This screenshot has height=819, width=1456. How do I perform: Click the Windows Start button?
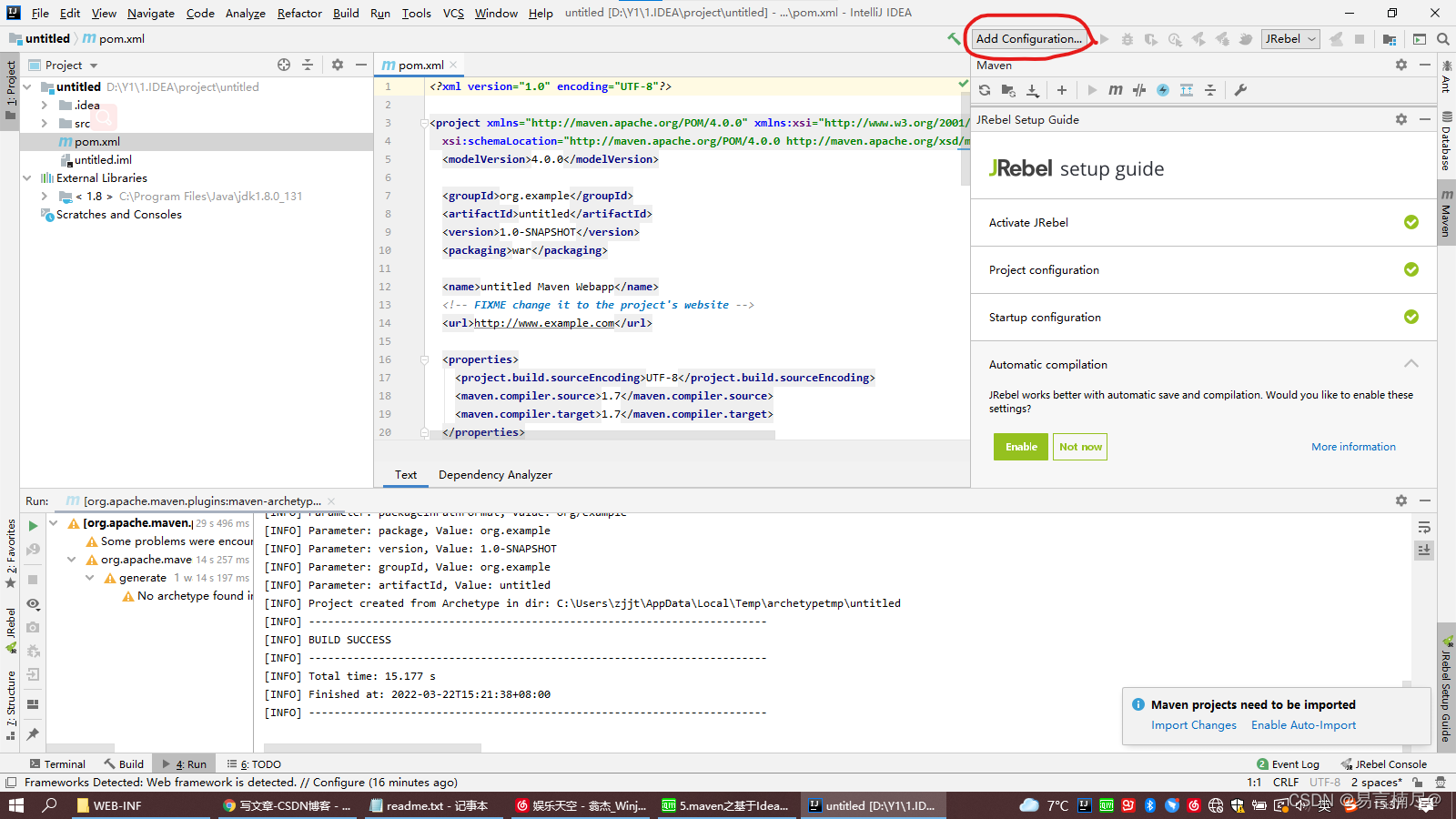tap(16, 805)
